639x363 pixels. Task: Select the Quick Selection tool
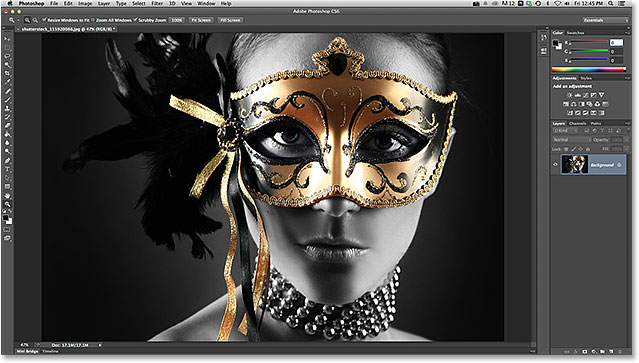click(7, 65)
